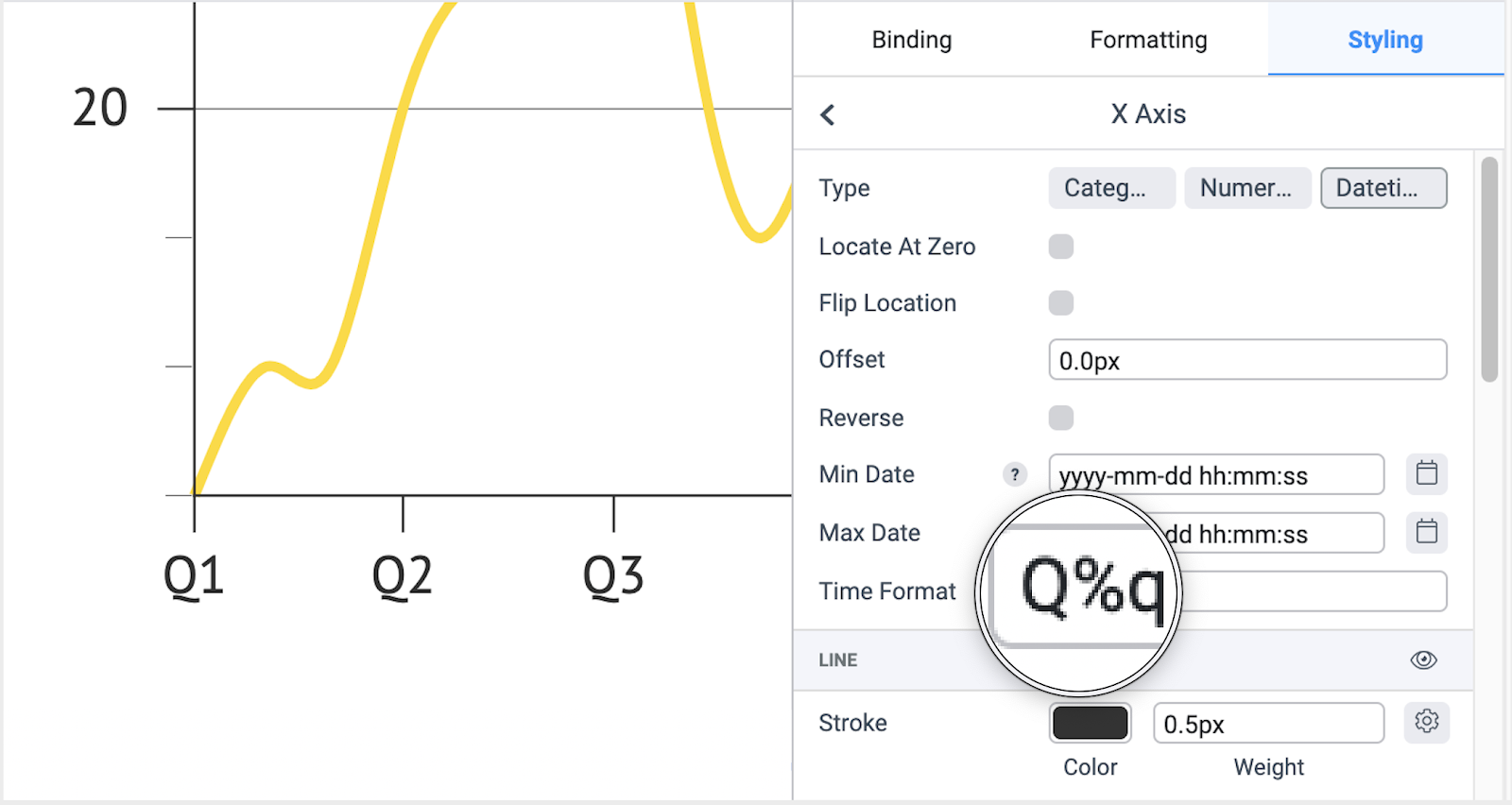Switch to the Formatting tab

click(1148, 40)
